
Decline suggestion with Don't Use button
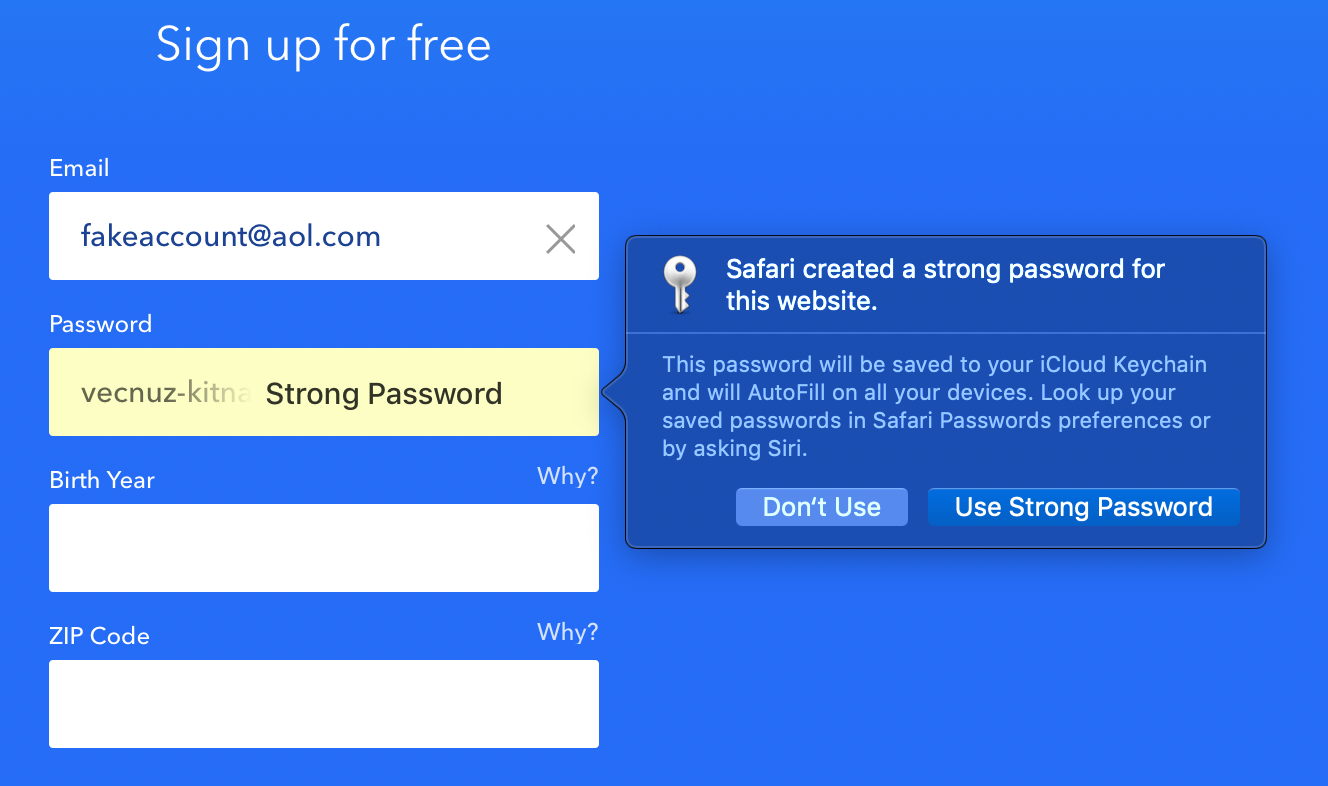coord(822,507)
